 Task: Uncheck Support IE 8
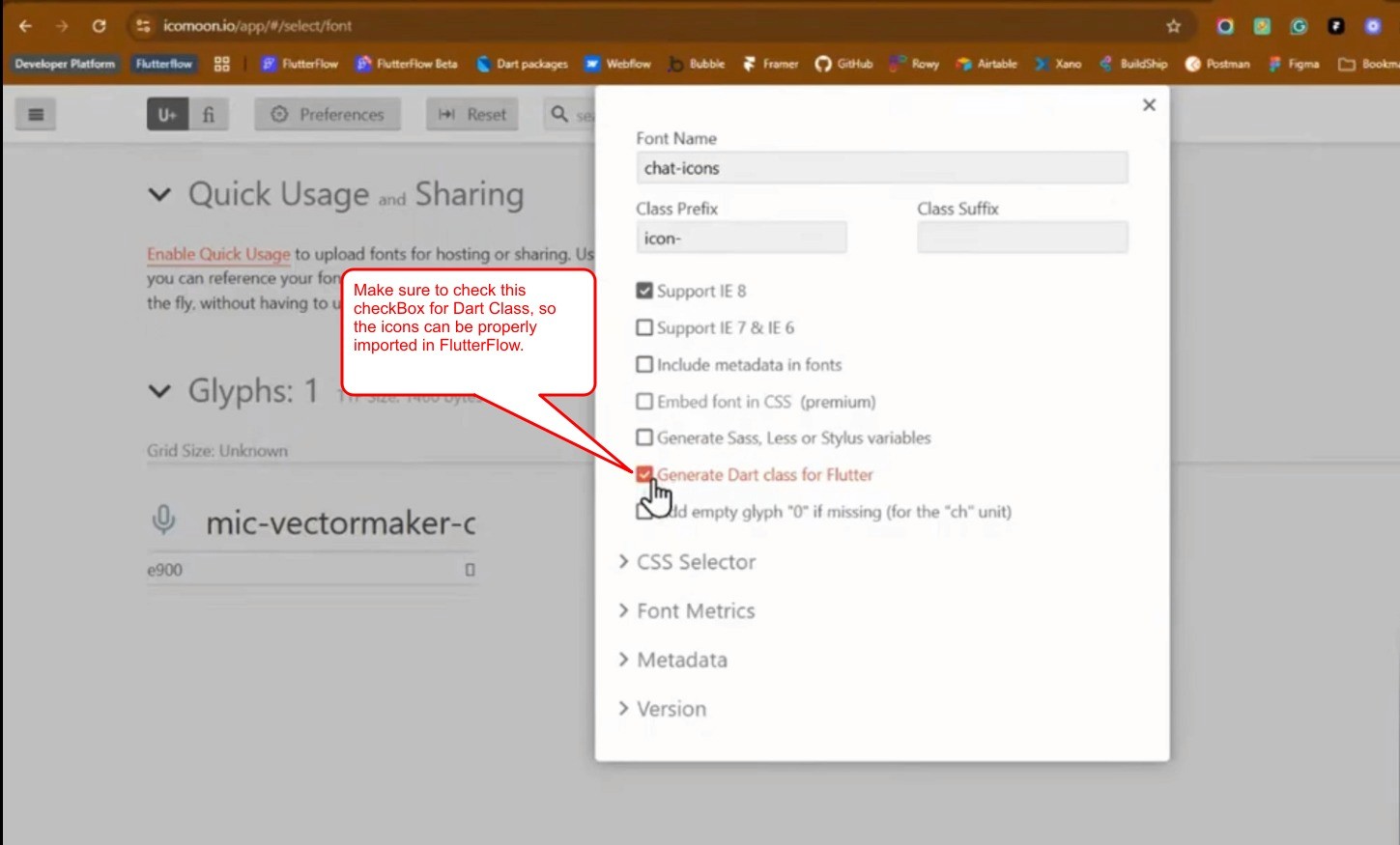tap(644, 291)
